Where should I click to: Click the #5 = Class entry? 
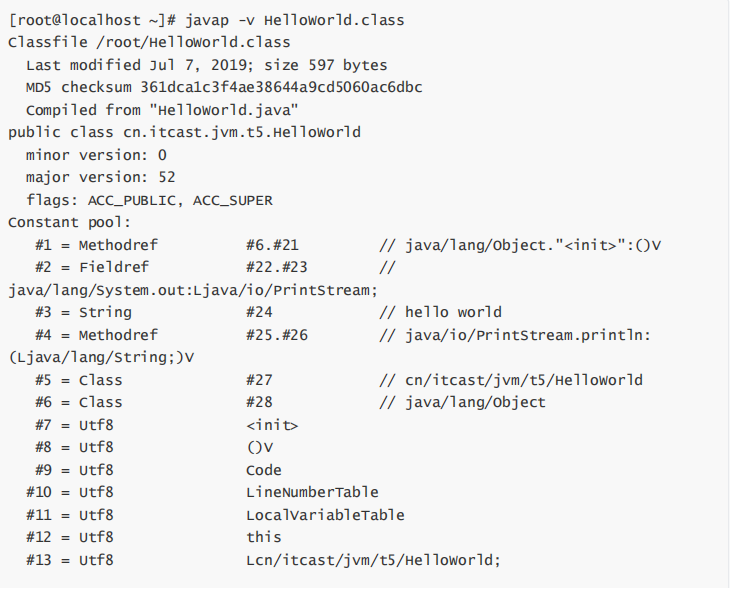(79, 380)
